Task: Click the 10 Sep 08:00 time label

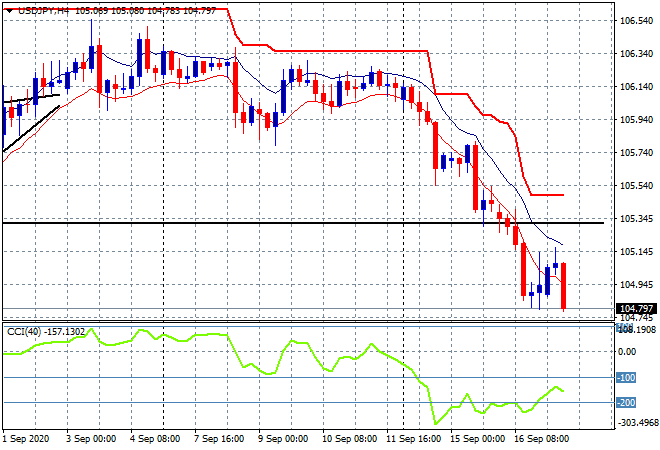Action: pos(349,439)
